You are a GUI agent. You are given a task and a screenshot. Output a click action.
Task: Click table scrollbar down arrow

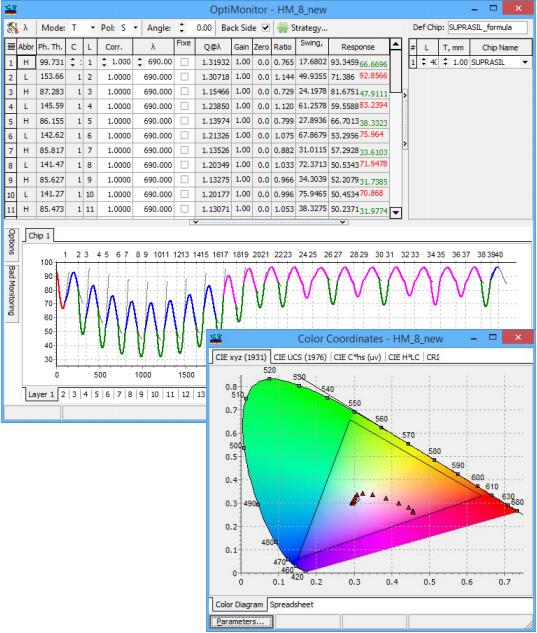click(396, 212)
